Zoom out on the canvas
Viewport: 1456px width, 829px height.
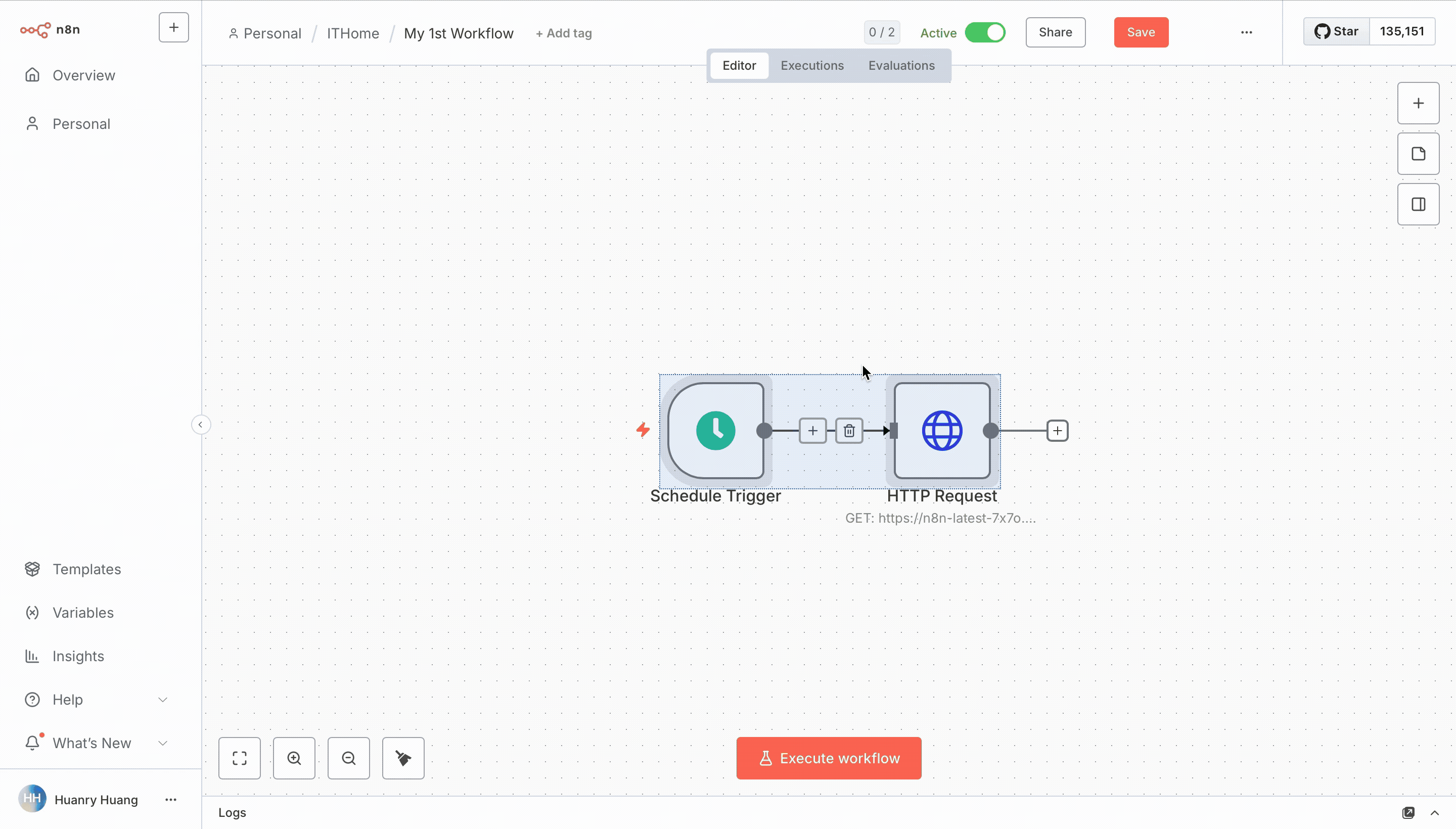(348, 758)
